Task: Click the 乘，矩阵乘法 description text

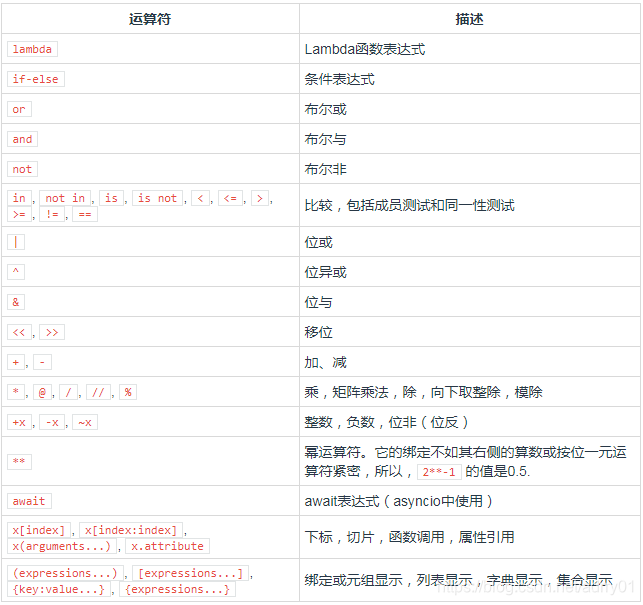Action: click(x=423, y=393)
